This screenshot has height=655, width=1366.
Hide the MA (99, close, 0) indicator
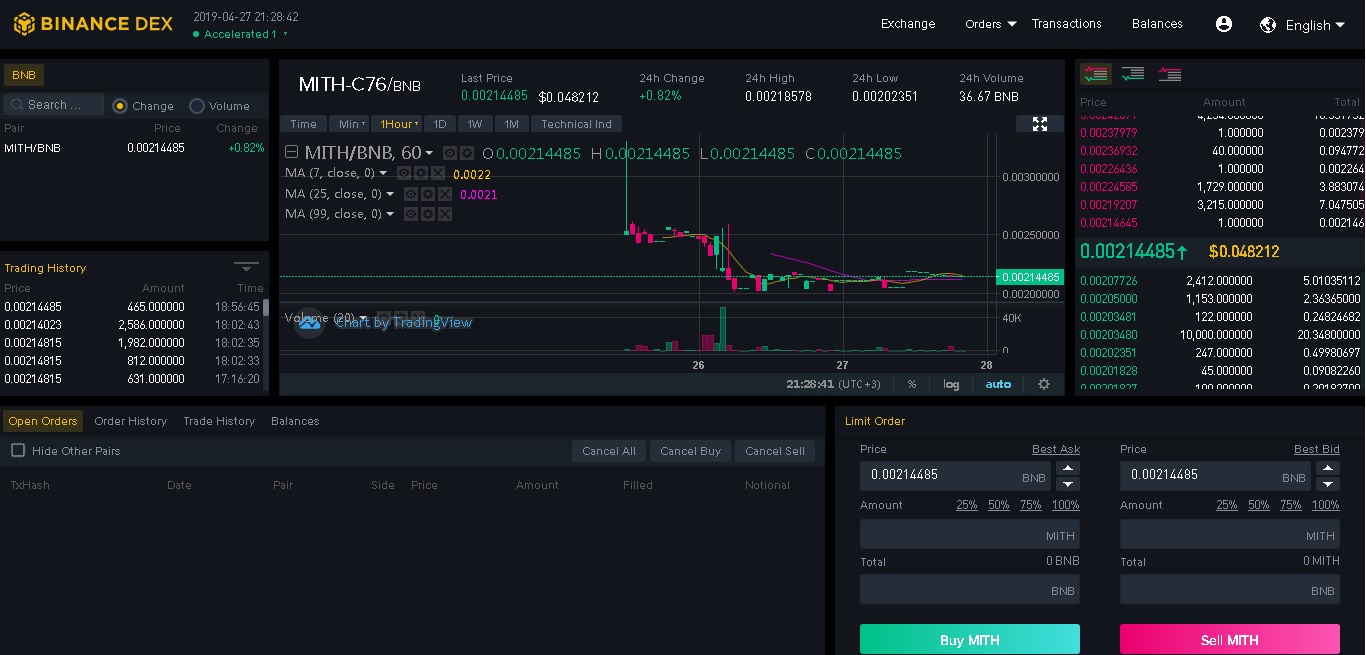pyautogui.click(x=409, y=213)
